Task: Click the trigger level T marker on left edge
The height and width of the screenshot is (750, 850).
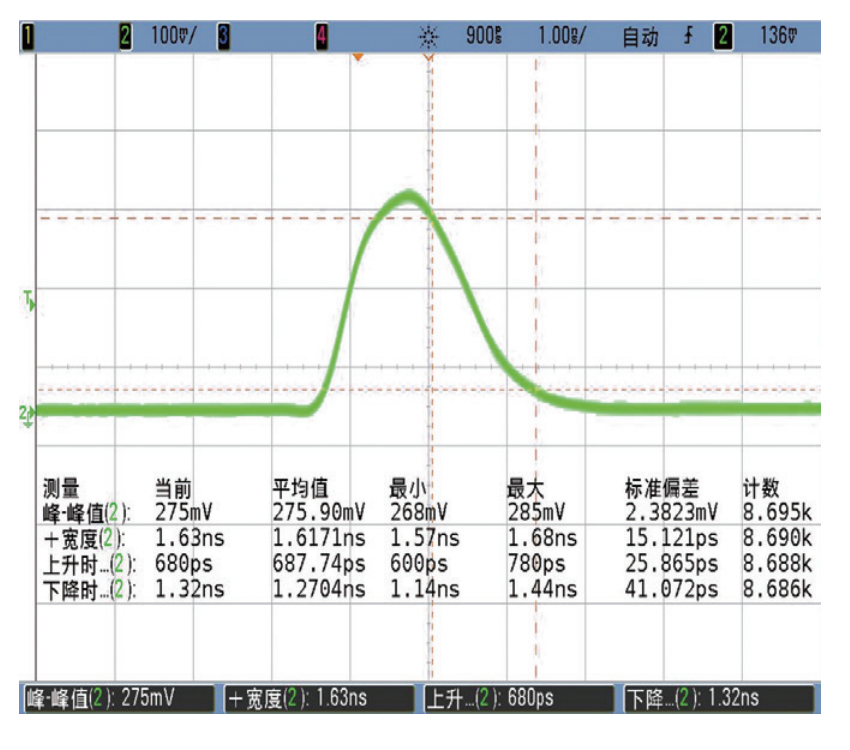Action: 30,299
